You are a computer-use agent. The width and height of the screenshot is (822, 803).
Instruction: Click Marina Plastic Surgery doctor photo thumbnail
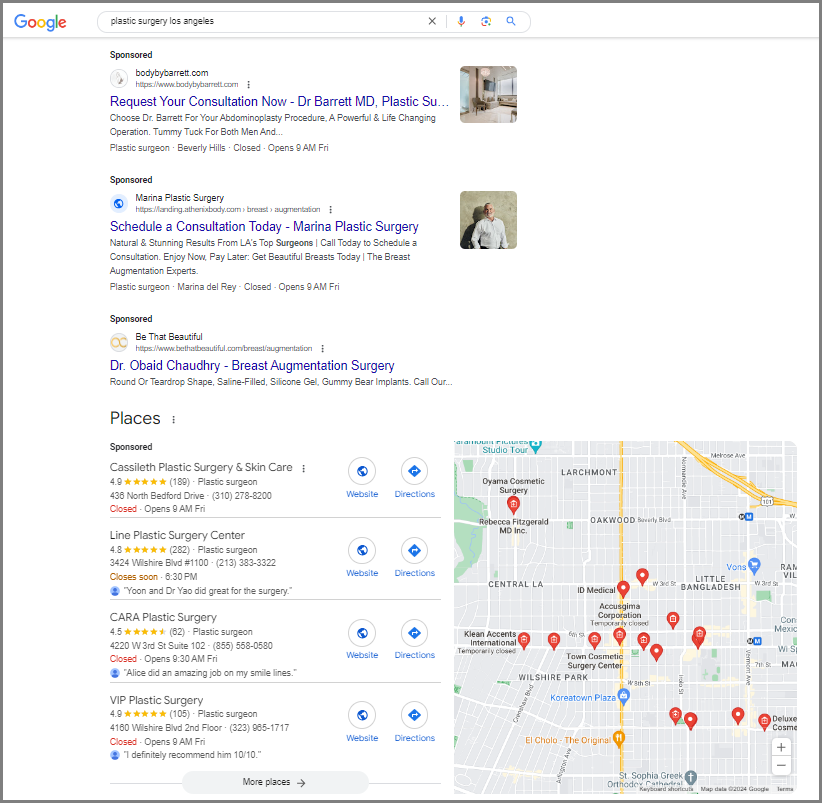pyautogui.click(x=488, y=220)
